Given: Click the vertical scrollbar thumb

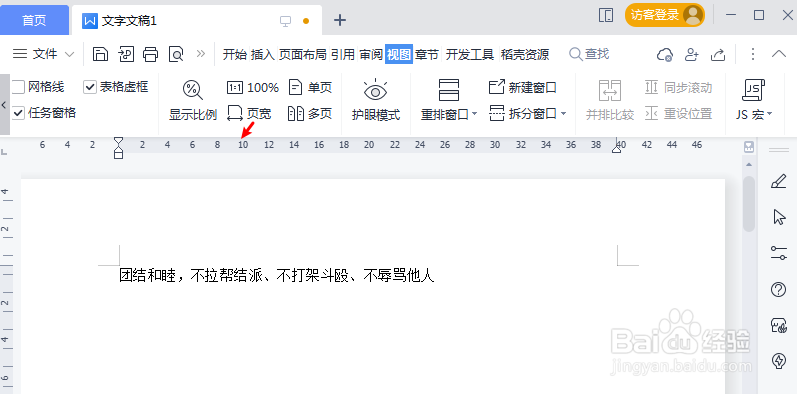Looking at the screenshot, I should (x=749, y=204).
